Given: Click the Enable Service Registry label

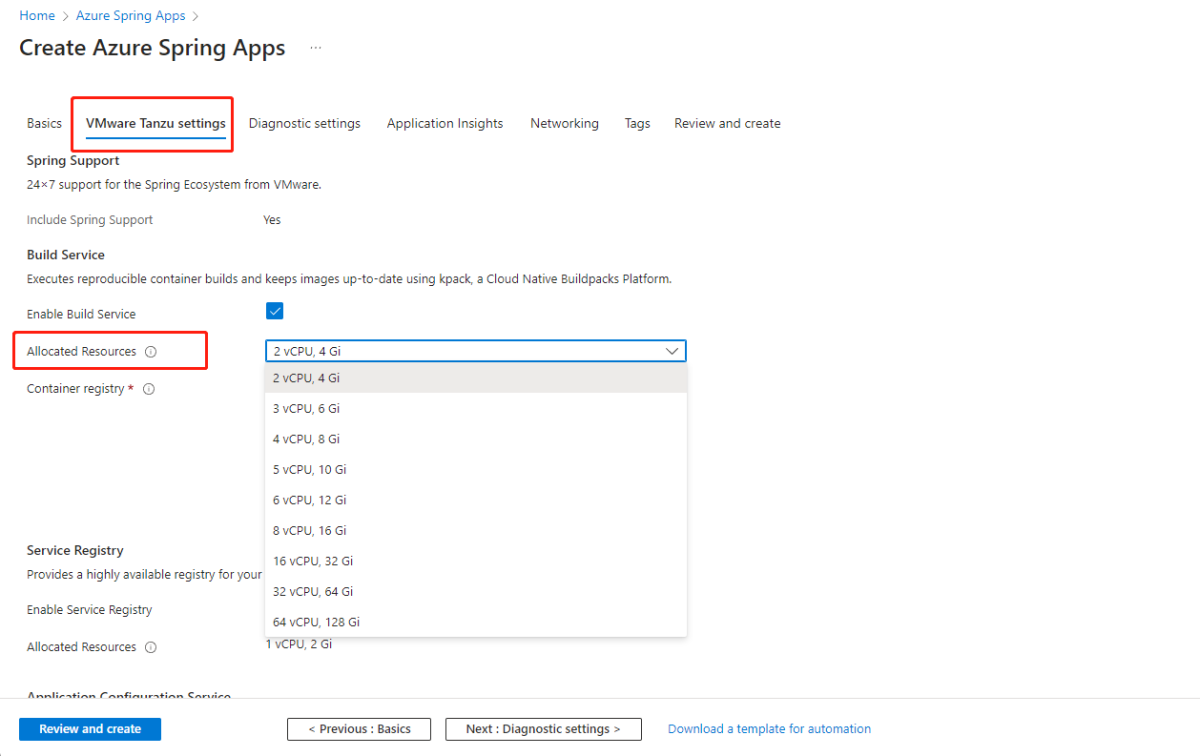Looking at the screenshot, I should [90, 610].
